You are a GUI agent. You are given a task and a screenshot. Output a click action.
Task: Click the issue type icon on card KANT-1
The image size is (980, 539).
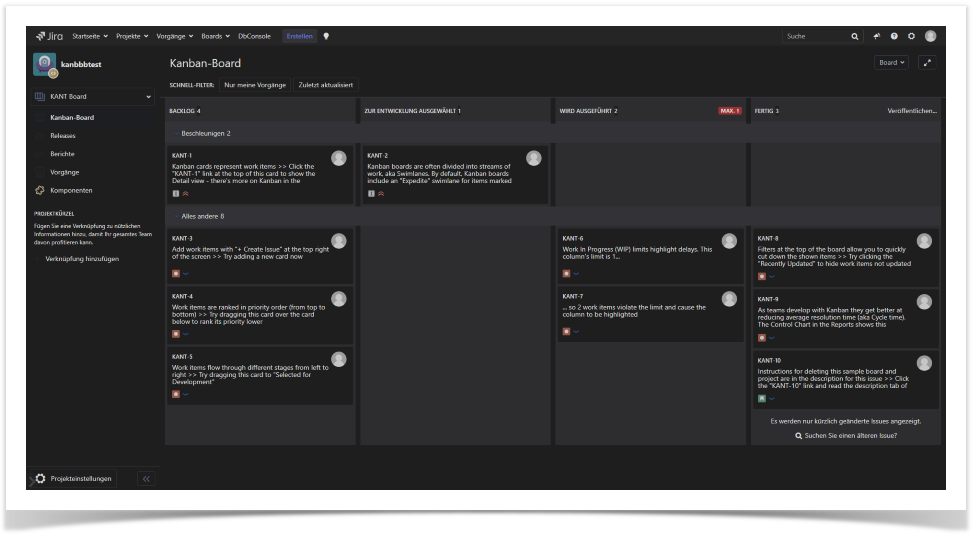176,194
